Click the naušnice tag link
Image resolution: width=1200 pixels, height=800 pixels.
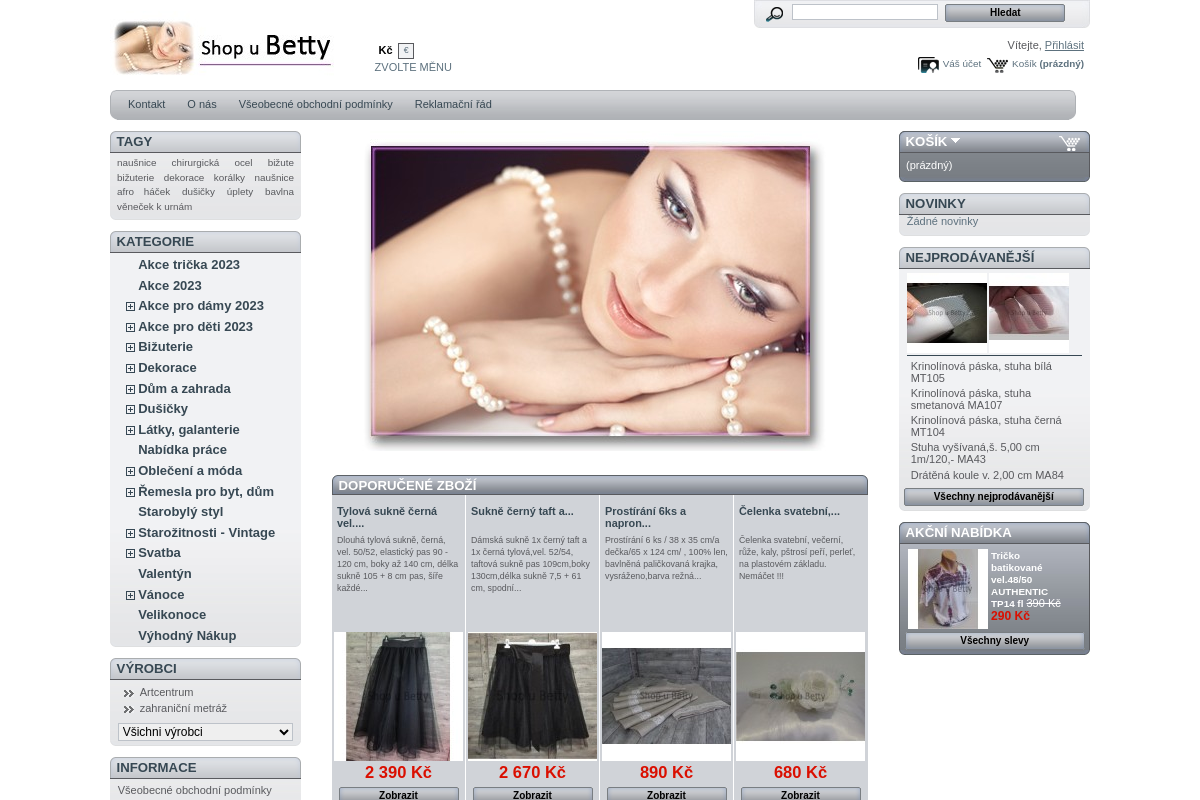(x=136, y=162)
